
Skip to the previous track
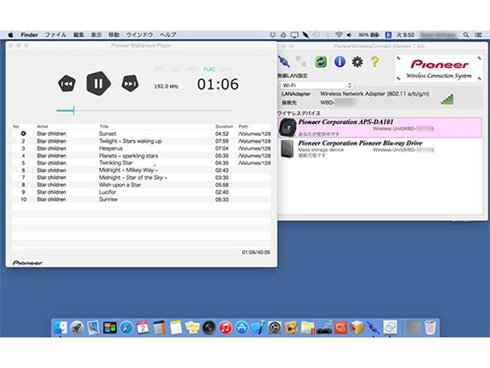[67, 83]
